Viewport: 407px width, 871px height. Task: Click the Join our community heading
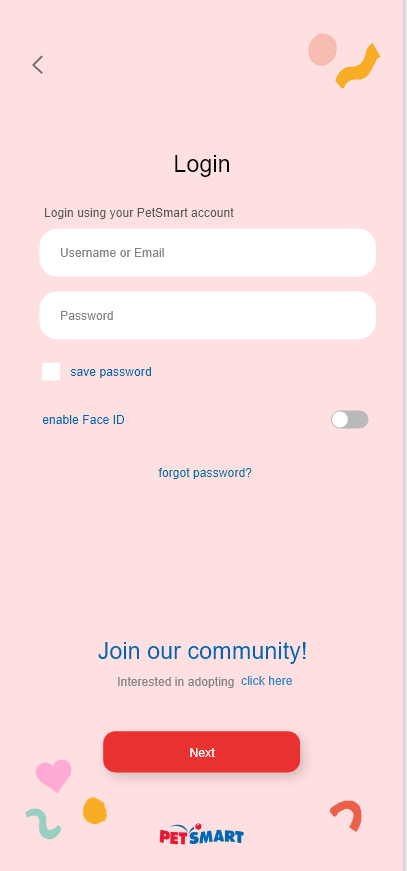click(x=202, y=651)
